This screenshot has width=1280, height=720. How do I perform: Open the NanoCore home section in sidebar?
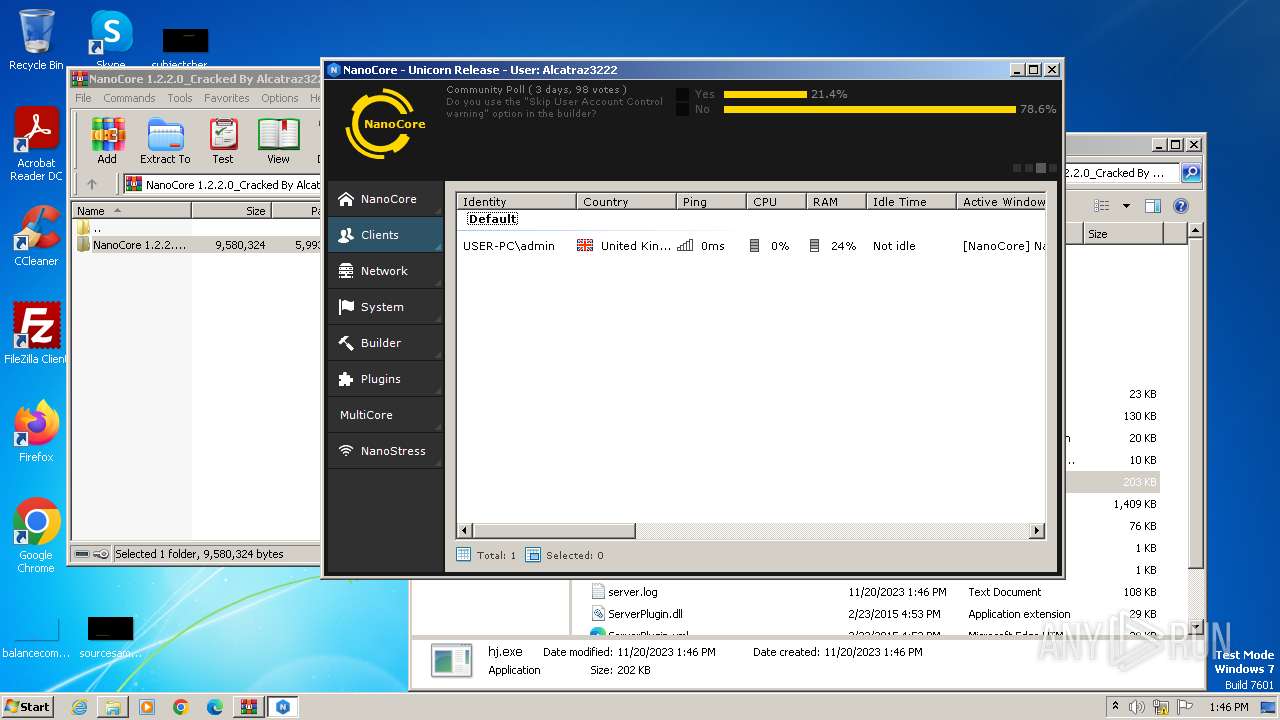click(x=385, y=199)
